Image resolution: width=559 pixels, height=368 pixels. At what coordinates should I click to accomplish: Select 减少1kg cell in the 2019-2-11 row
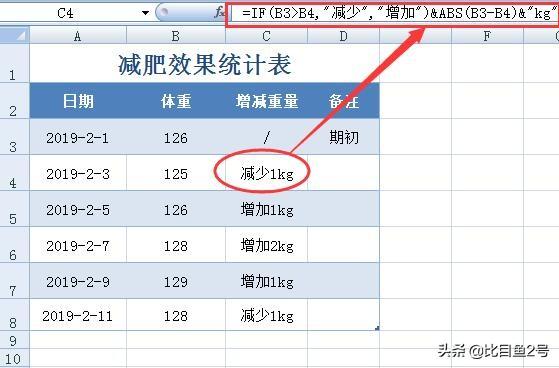(x=267, y=315)
